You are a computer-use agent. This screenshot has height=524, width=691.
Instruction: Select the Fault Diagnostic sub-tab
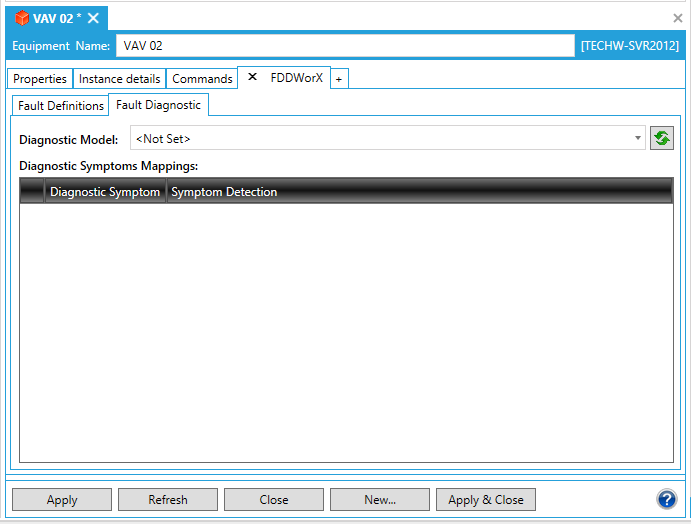(x=158, y=105)
